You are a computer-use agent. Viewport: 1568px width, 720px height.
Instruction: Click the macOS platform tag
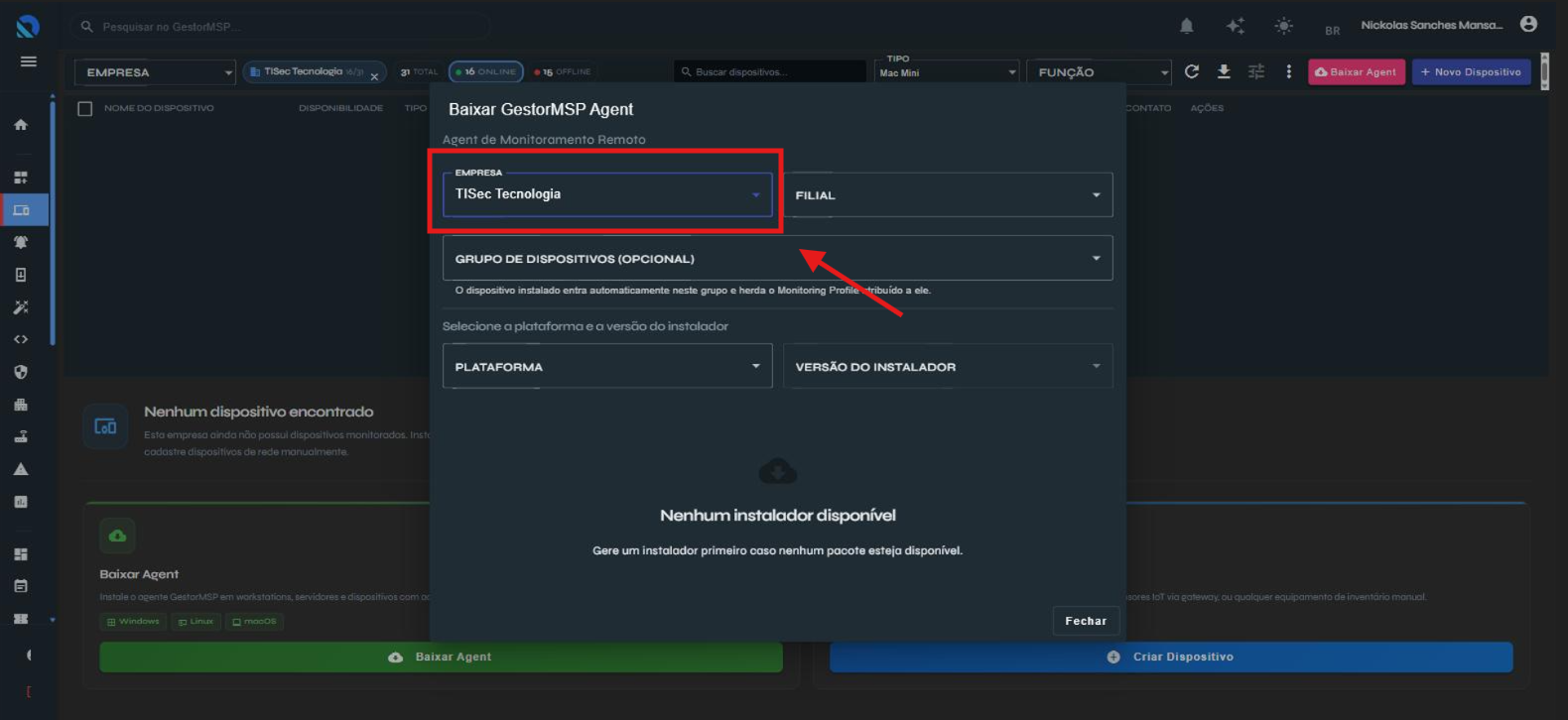click(254, 622)
